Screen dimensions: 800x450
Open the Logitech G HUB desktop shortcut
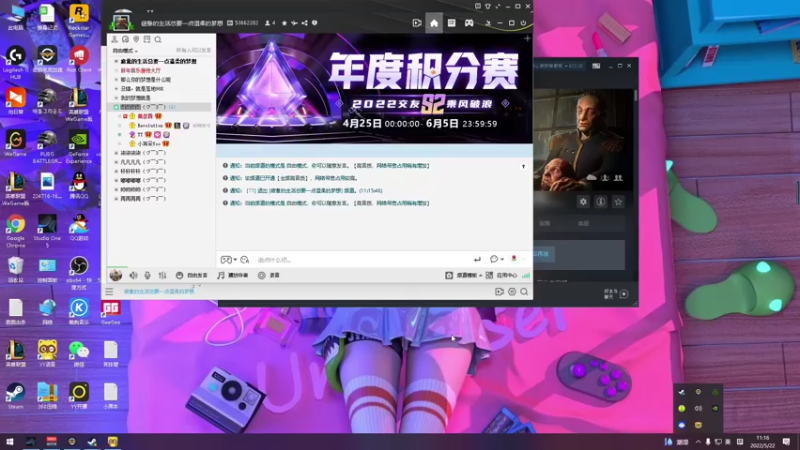(x=15, y=62)
